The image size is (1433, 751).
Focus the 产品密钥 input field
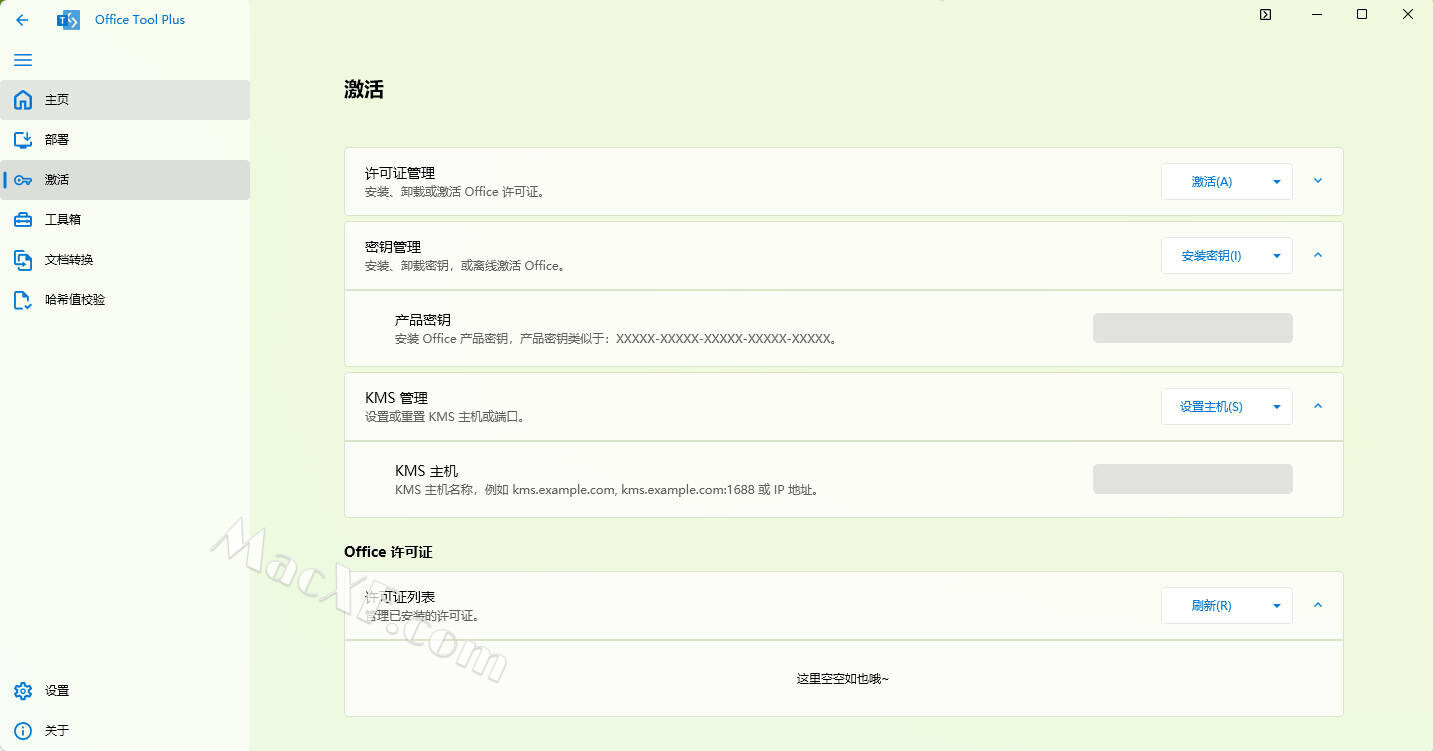point(1192,328)
